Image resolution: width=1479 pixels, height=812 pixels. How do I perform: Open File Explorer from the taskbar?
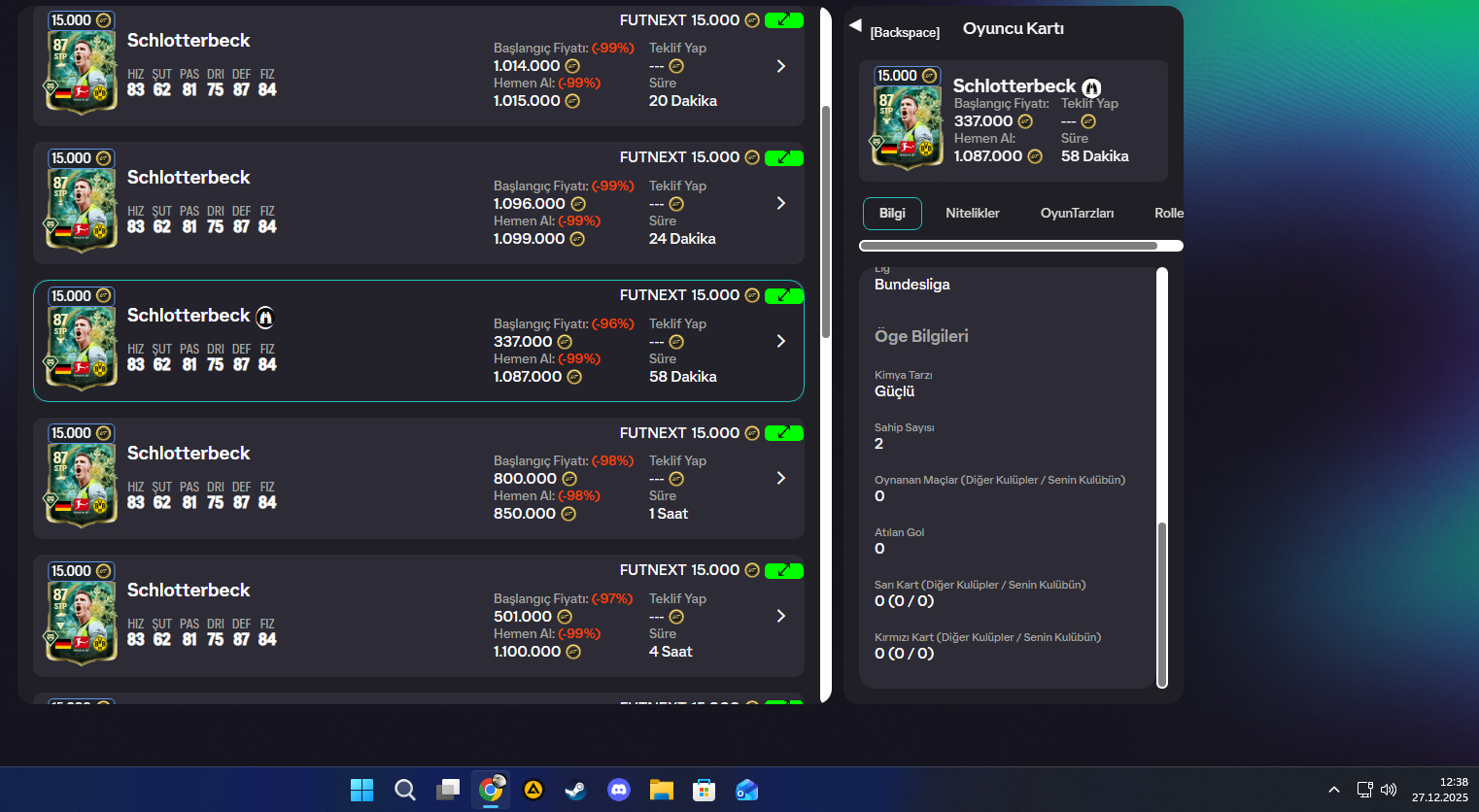[x=662, y=790]
